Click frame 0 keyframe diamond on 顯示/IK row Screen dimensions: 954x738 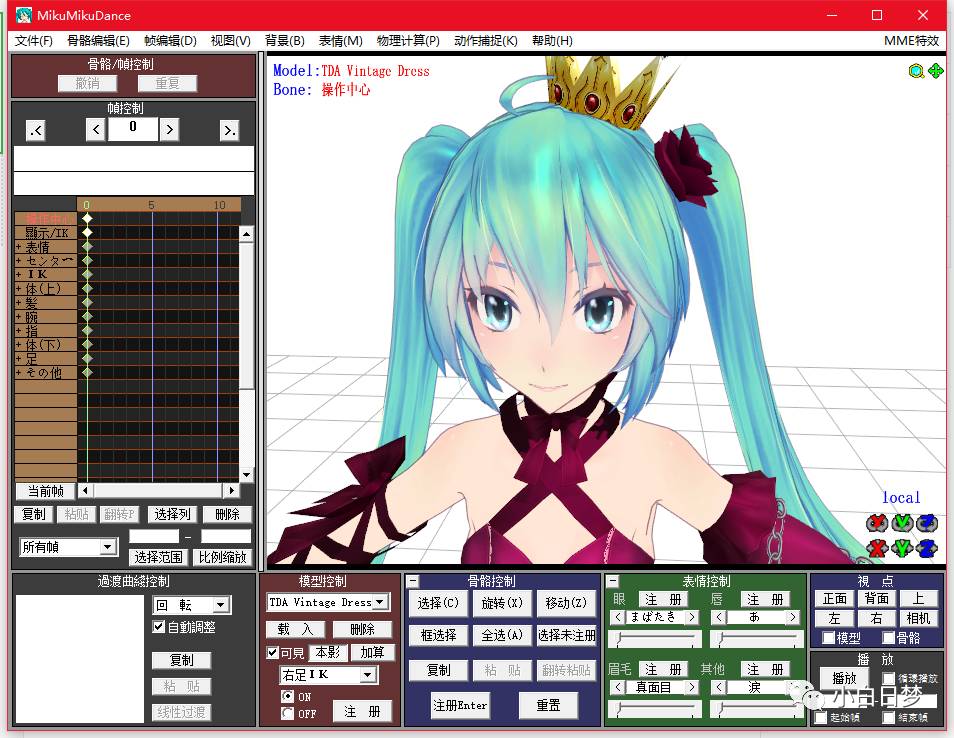(88, 232)
